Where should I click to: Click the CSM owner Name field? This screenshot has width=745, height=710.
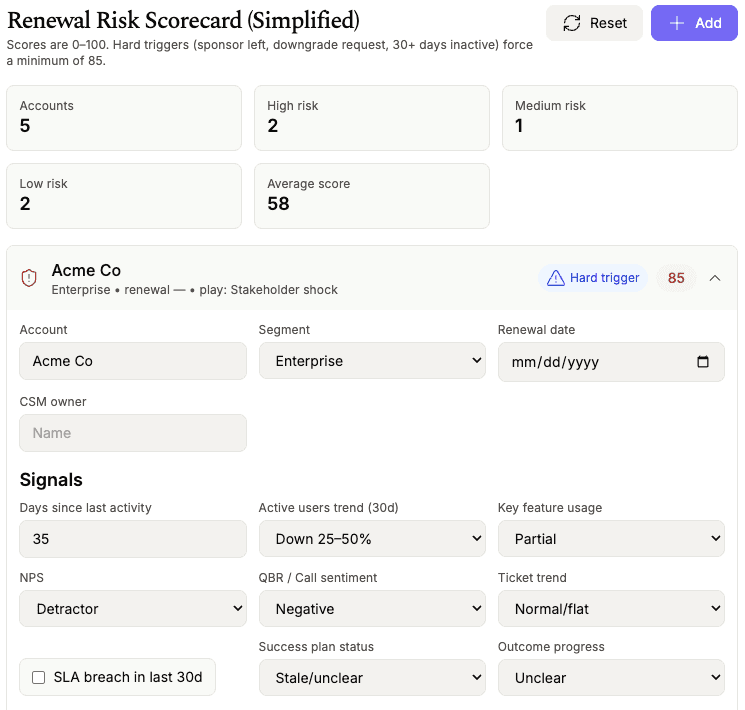tap(133, 433)
